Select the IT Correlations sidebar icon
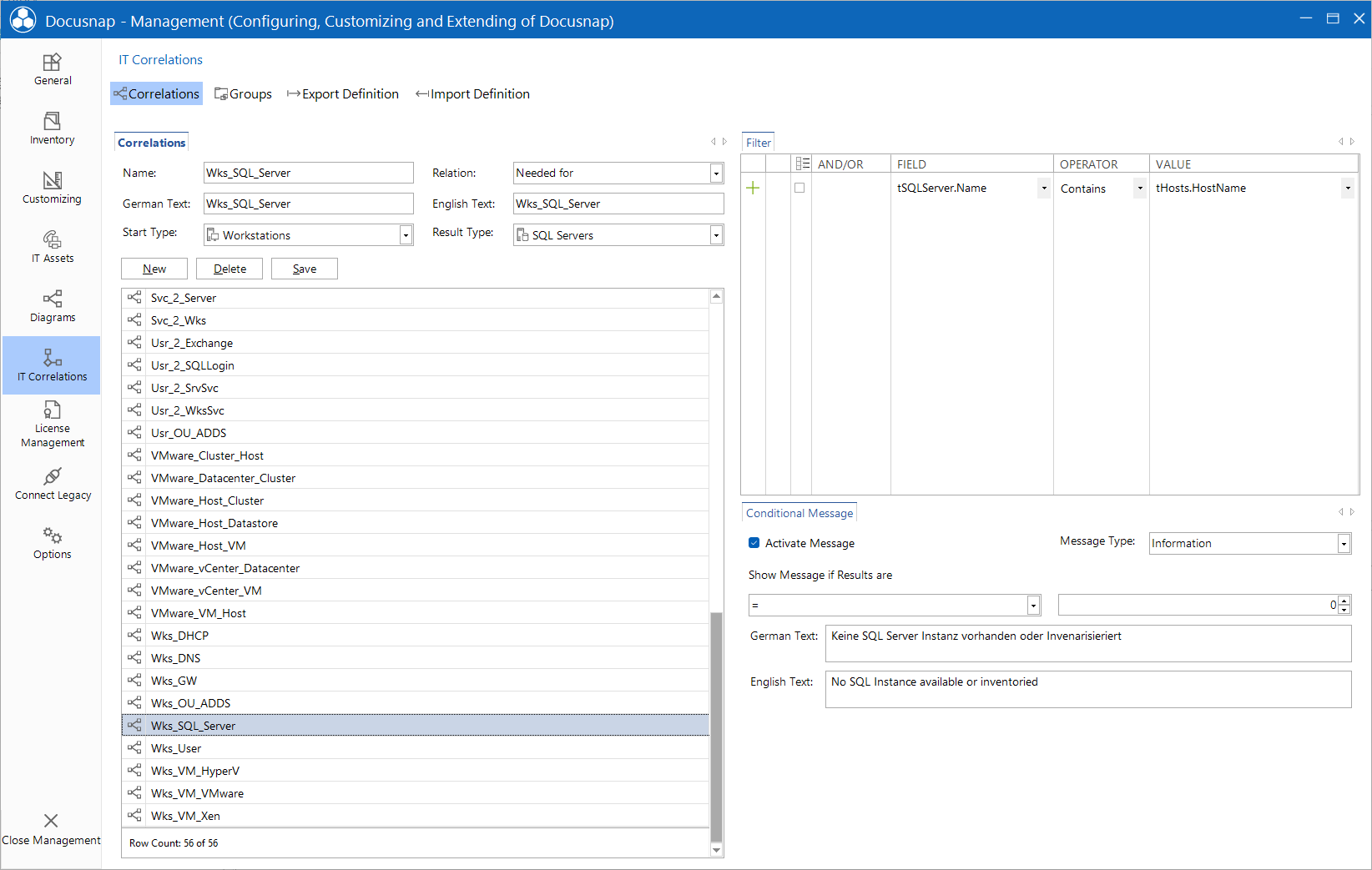 [x=52, y=359]
